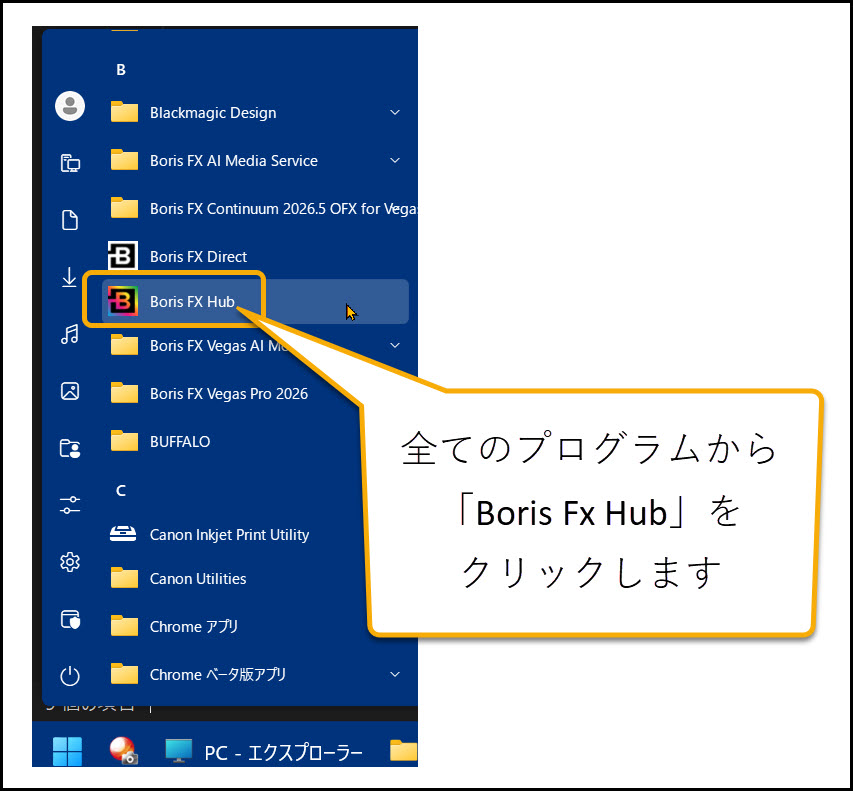This screenshot has width=853, height=791.
Task: Expand the Blackmagic Design folder chevron
Action: pos(395,112)
